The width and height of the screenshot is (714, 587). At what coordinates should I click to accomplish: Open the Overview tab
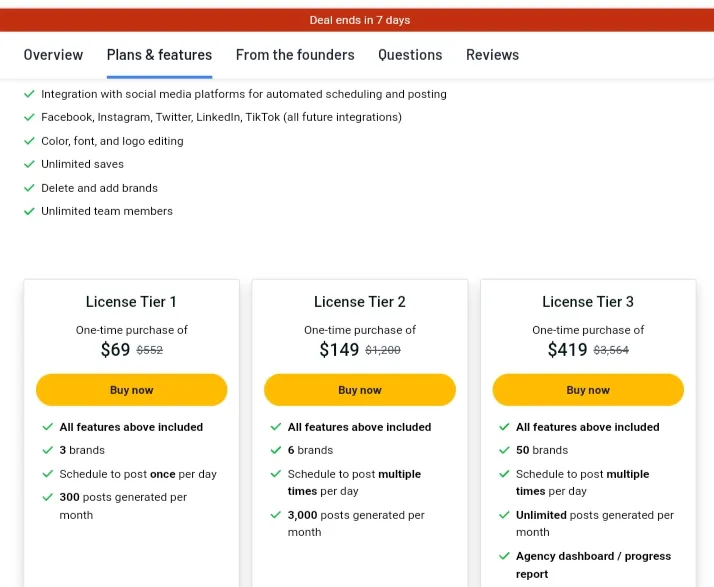coord(53,55)
